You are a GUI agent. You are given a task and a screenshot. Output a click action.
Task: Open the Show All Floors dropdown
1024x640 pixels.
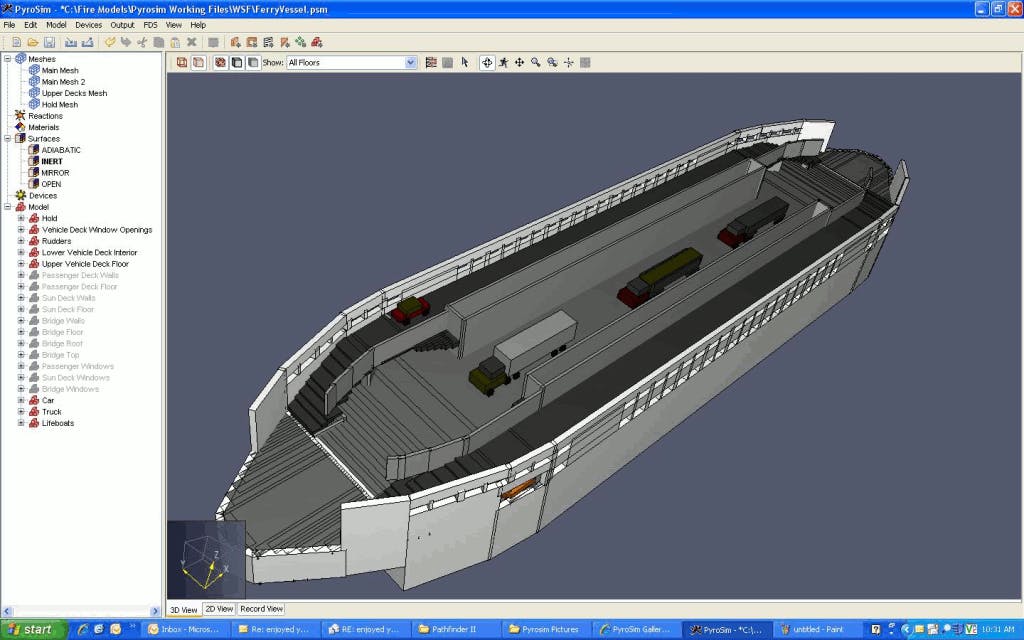[x=410, y=62]
